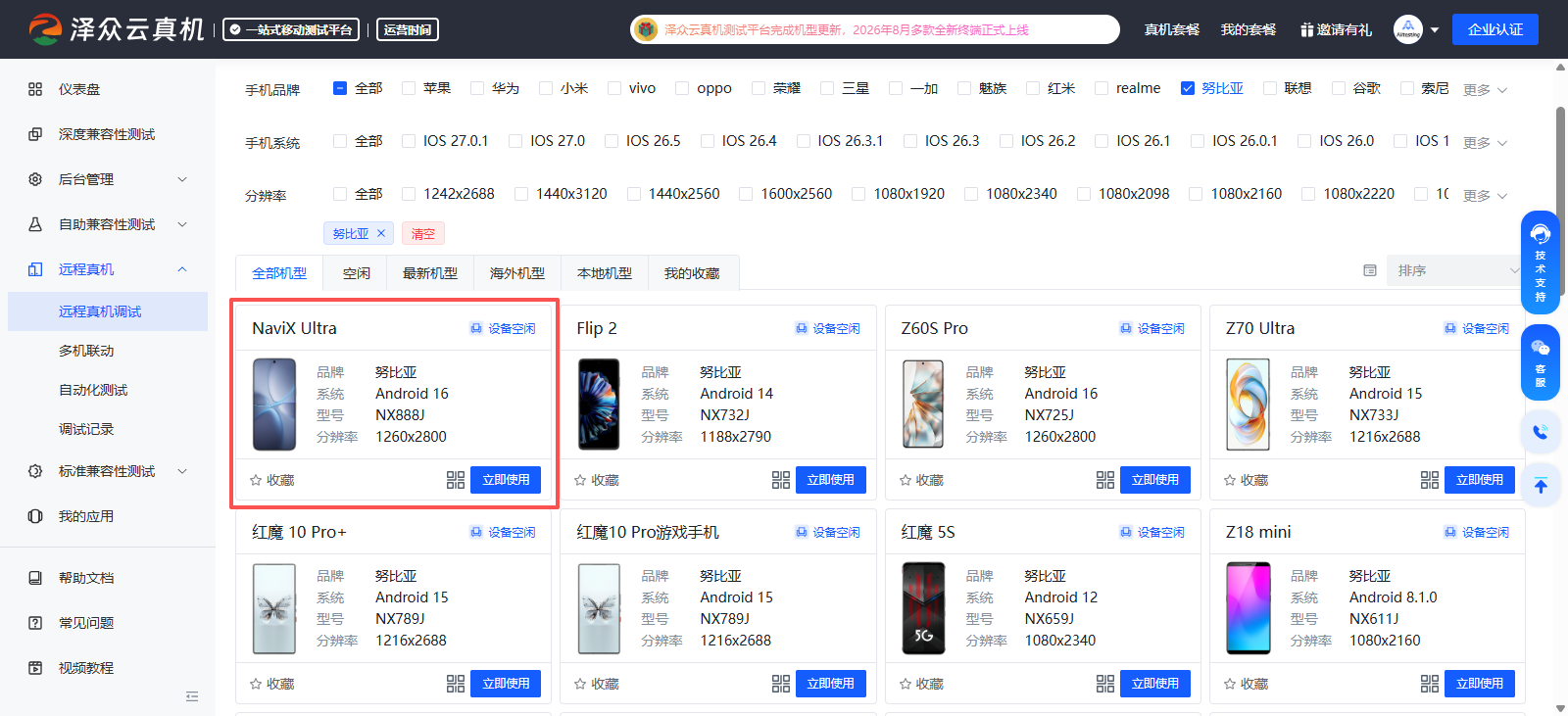The width and height of the screenshot is (1568, 716).
Task: Check the 1242x2688 resolution checkbox
Action: (x=409, y=194)
